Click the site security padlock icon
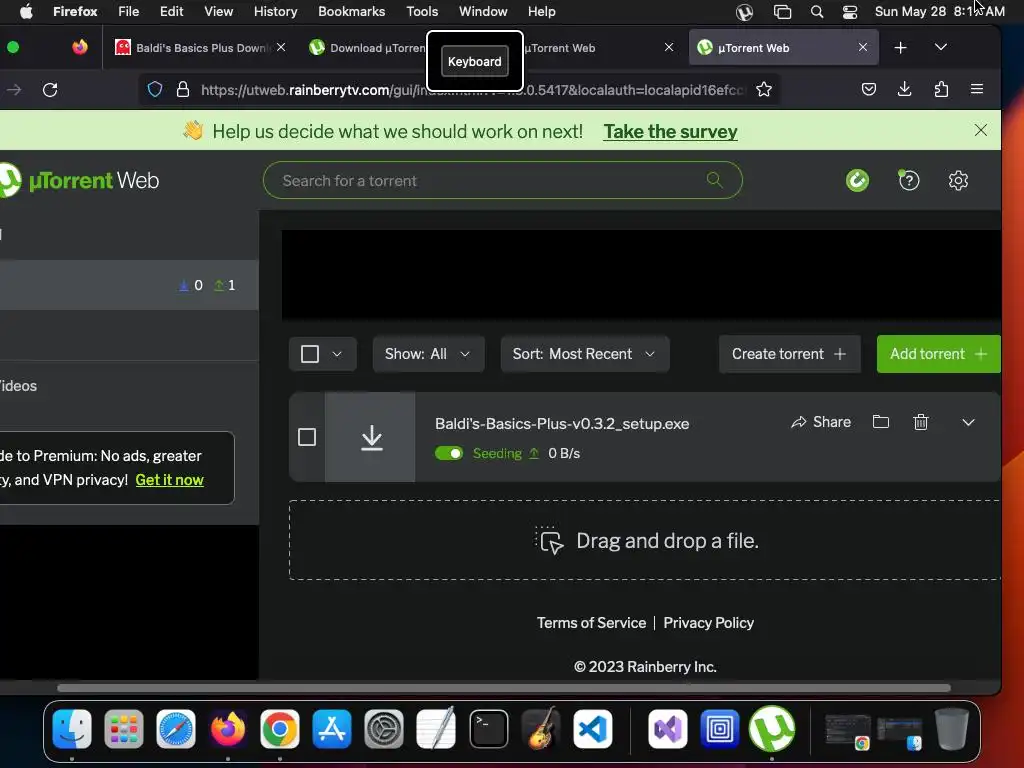1024x768 pixels. [x=183, y=89]
